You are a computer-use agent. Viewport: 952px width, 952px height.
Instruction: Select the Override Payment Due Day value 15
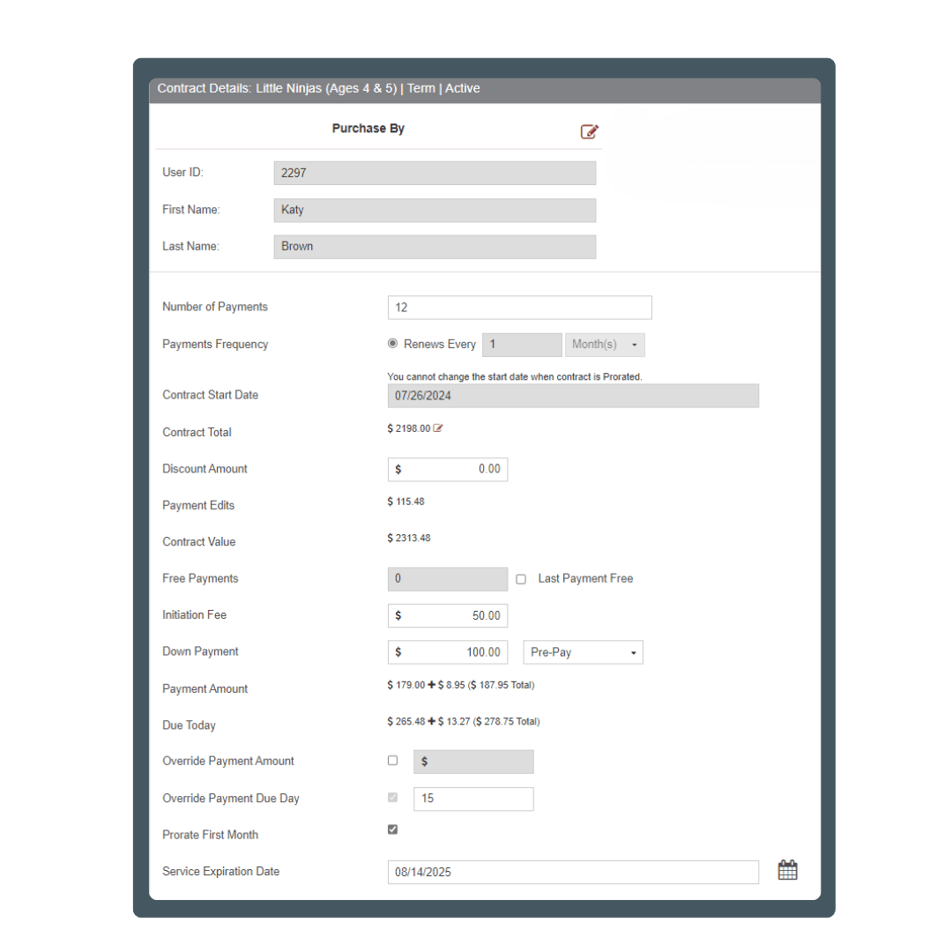click(x=473, y=798)
